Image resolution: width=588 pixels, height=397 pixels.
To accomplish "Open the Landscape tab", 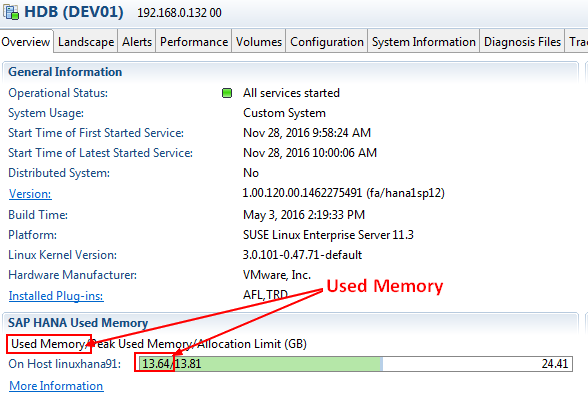I will pyautogui.click(x=86, y=42).
